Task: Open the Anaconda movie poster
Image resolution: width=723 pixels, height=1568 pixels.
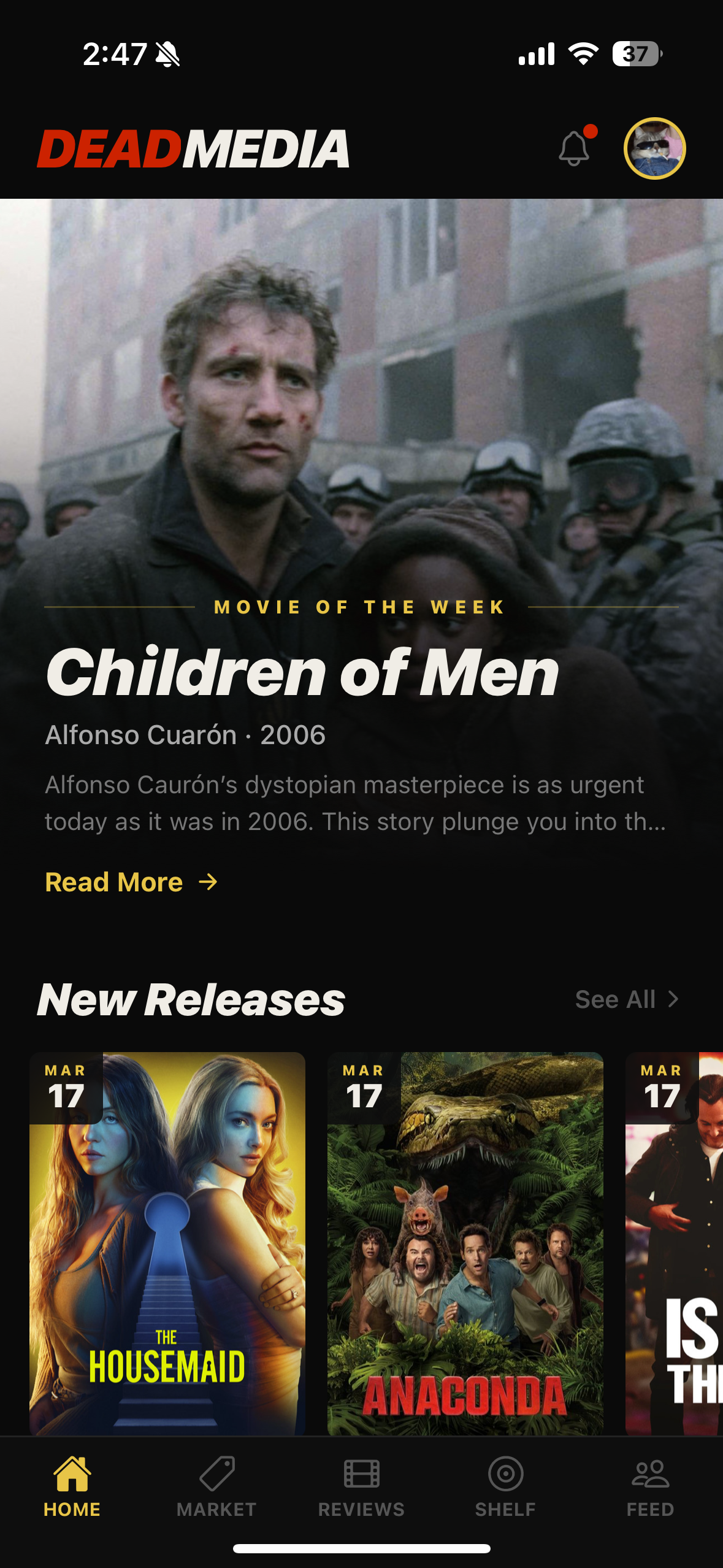Action: pyautogui.click(x=465, y=1243)
